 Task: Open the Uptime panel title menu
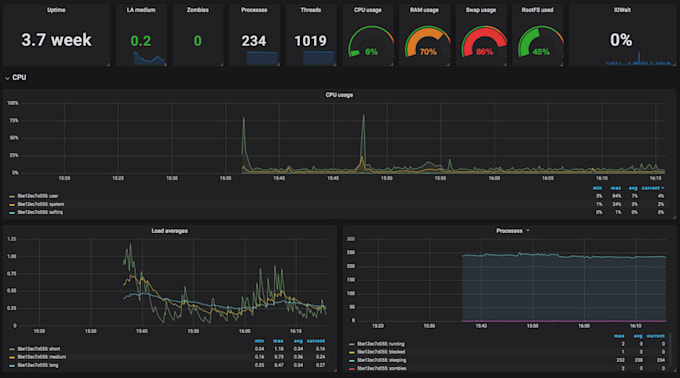coord(56,10)
